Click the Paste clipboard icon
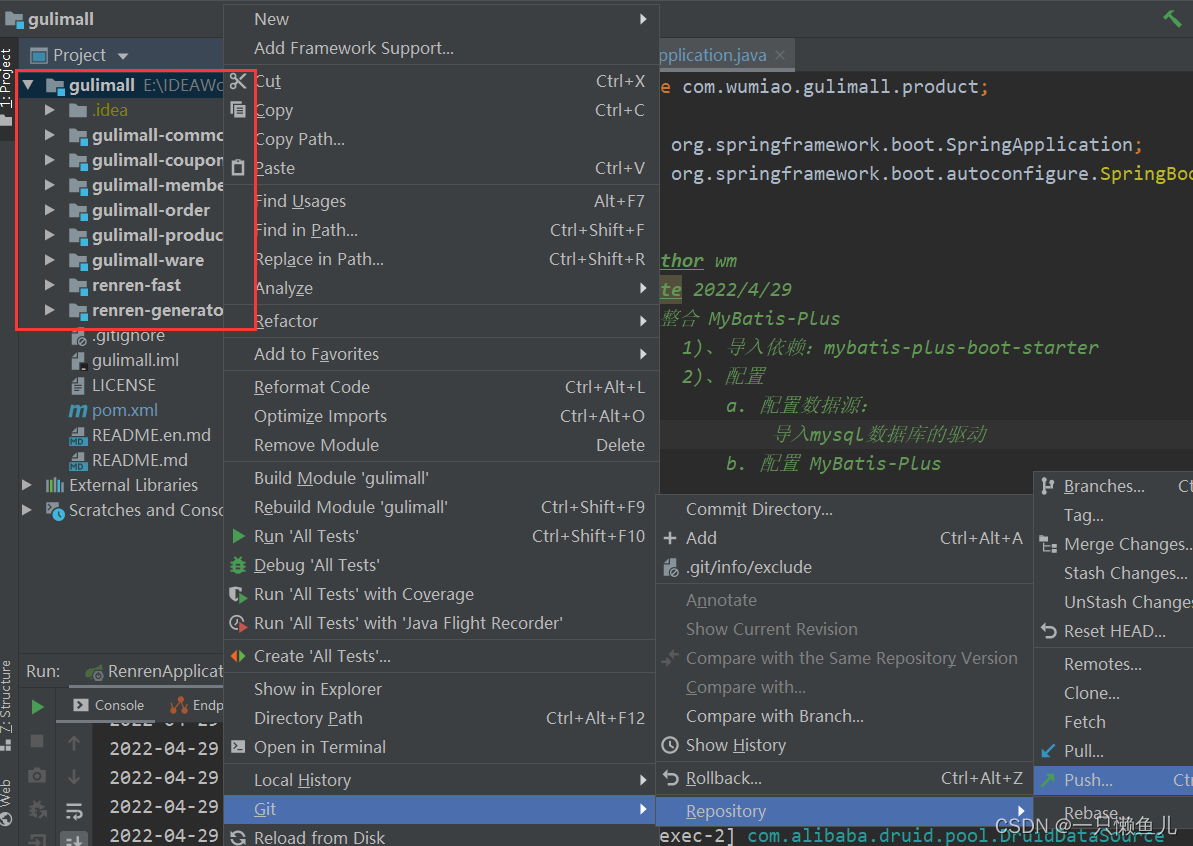The width and height of the screenshot is (1193, 846). tap(238, 167)
